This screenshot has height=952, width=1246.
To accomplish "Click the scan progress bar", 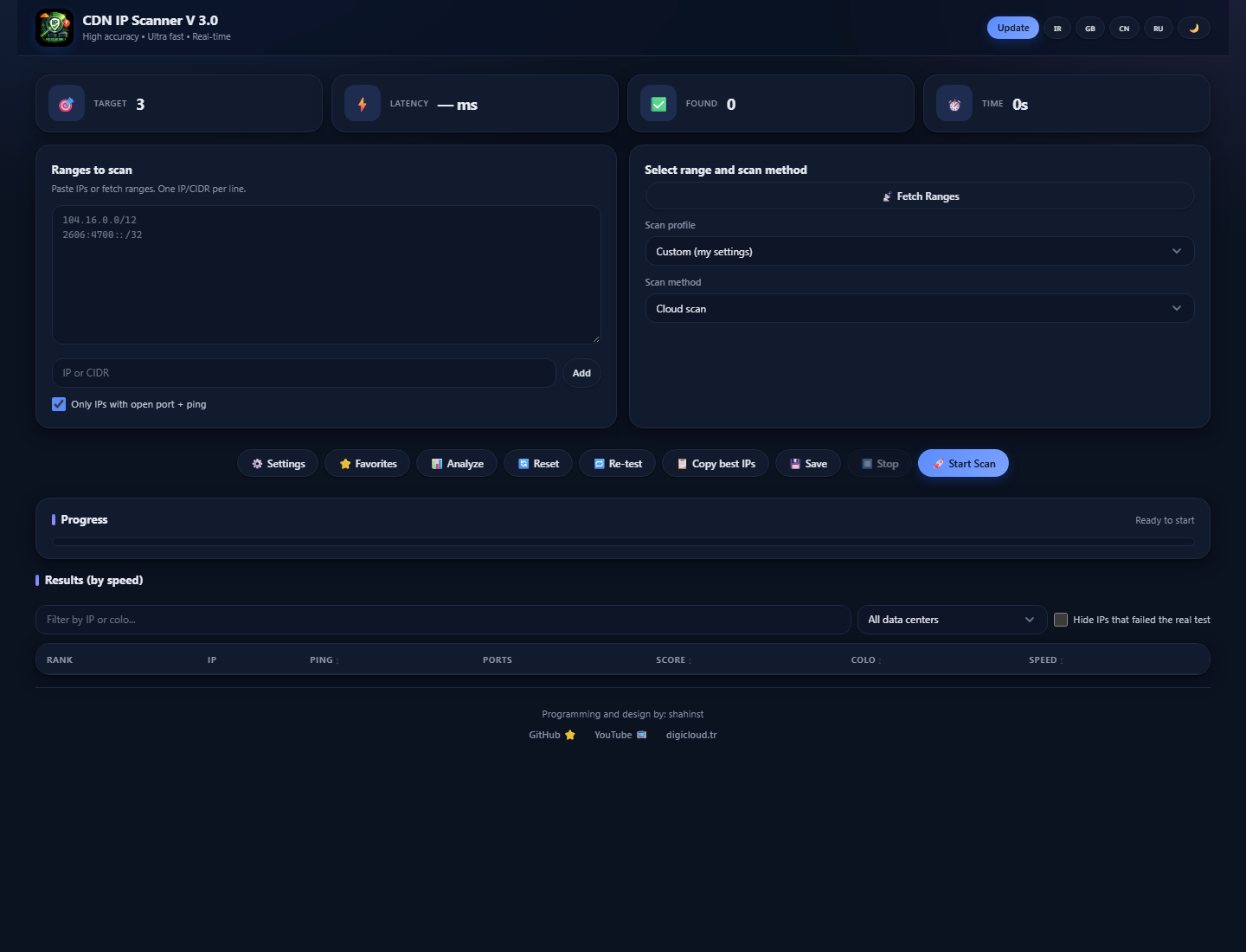I will 623,542.
